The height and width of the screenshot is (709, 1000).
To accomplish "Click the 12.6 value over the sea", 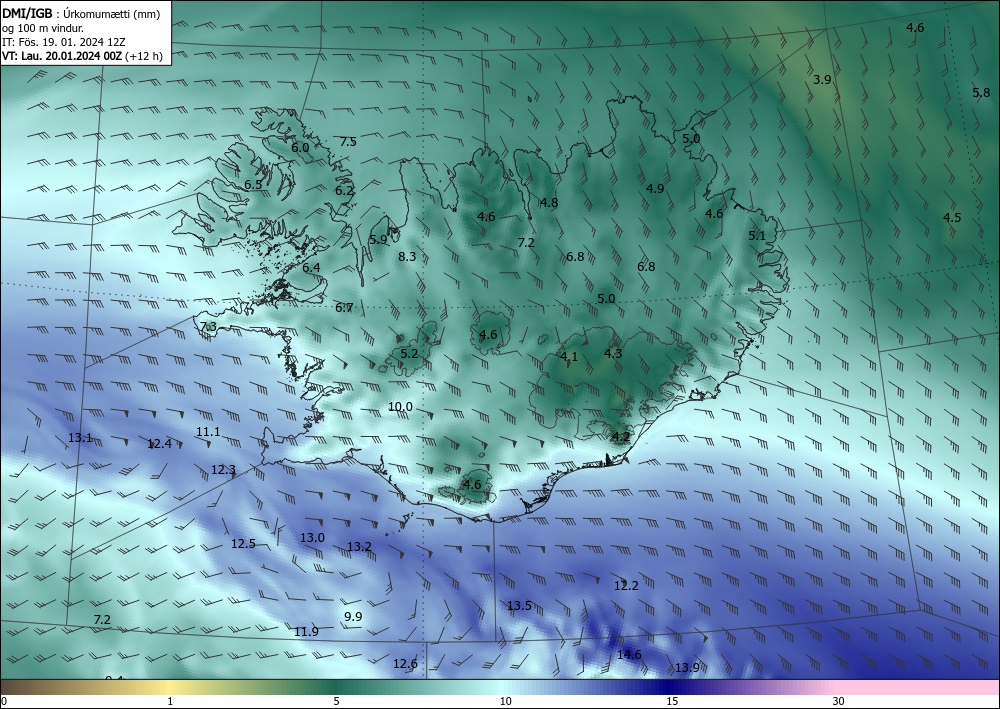I will click(x=405, y=664).
